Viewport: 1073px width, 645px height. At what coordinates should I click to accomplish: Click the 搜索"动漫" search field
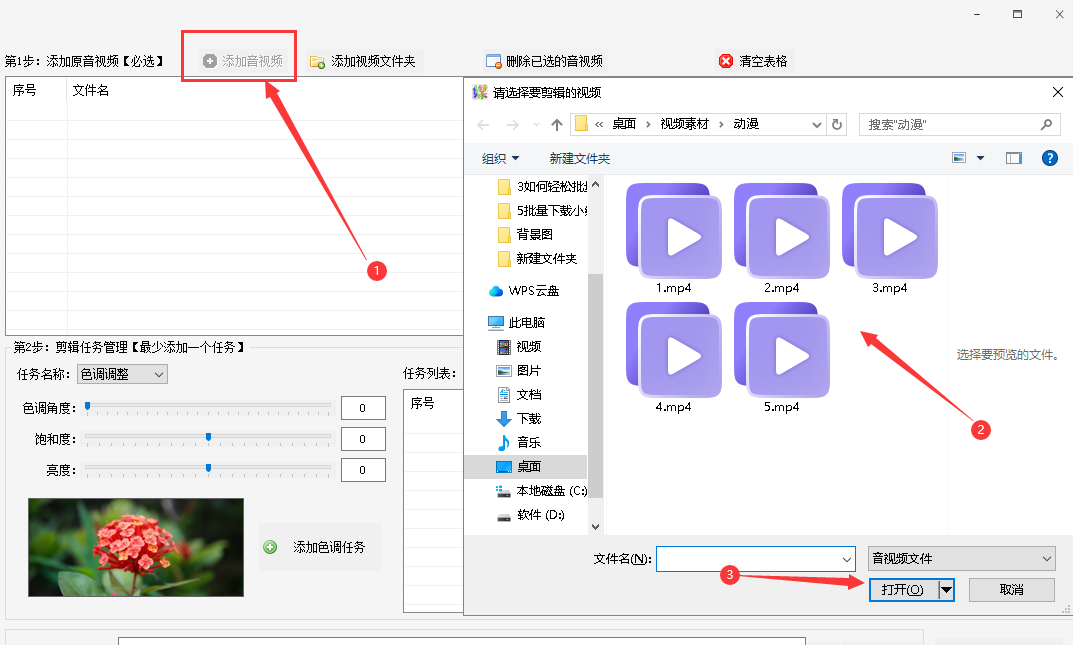[x=959, y=124]
